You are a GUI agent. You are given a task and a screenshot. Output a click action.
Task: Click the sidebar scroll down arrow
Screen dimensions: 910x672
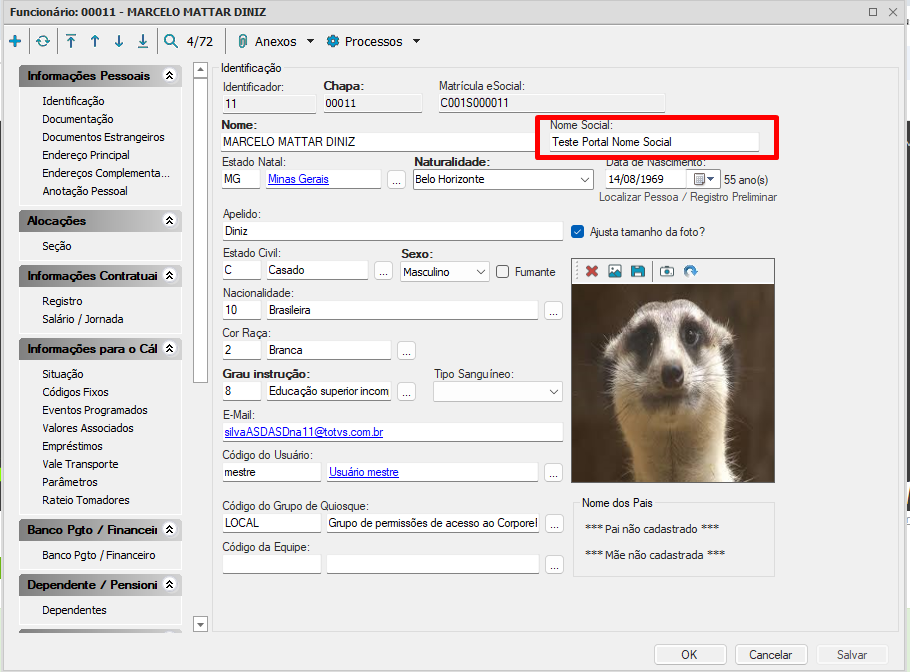tap(200, 625)
